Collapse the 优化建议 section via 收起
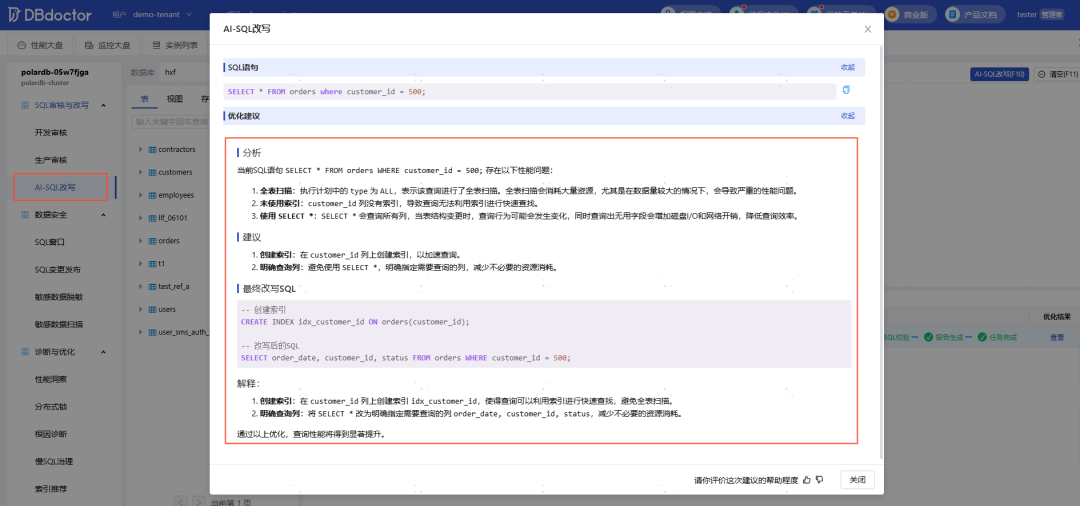 point(847,116)
